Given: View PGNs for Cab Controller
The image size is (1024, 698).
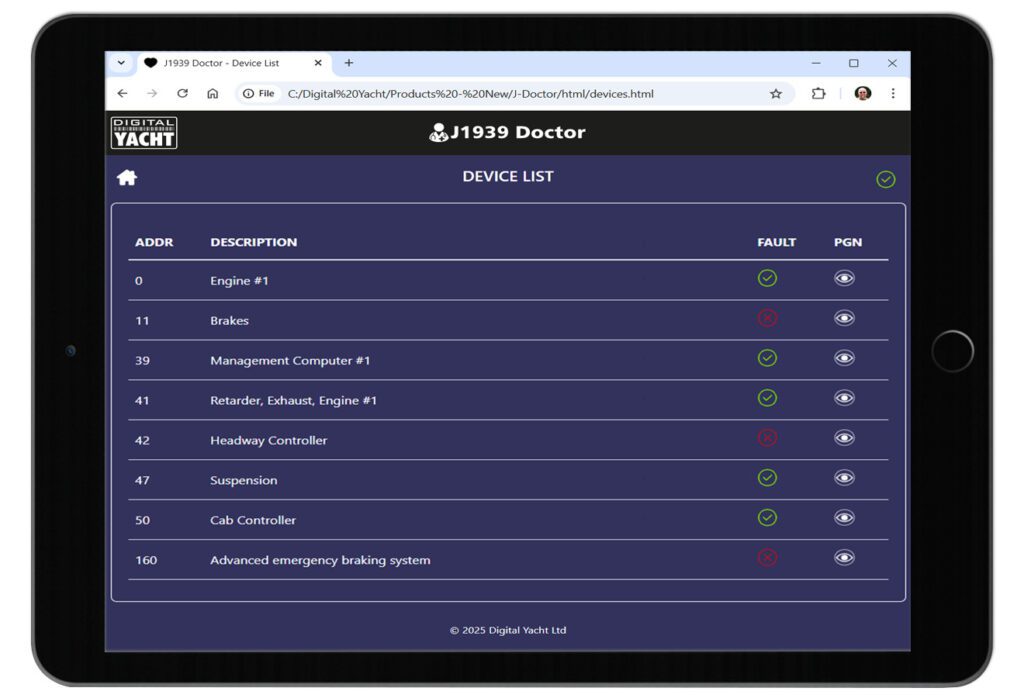Looking at the screenshot, I should point(844,518).
